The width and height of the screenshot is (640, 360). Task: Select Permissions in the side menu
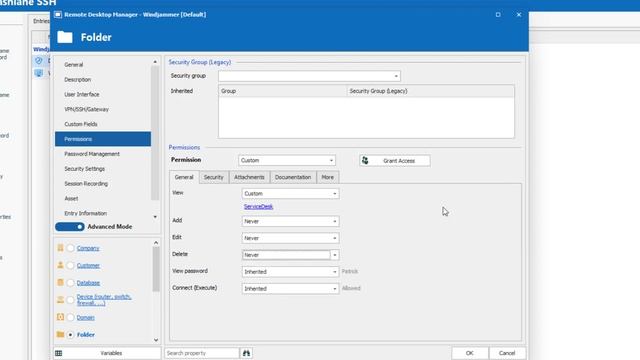pos(103,139)
